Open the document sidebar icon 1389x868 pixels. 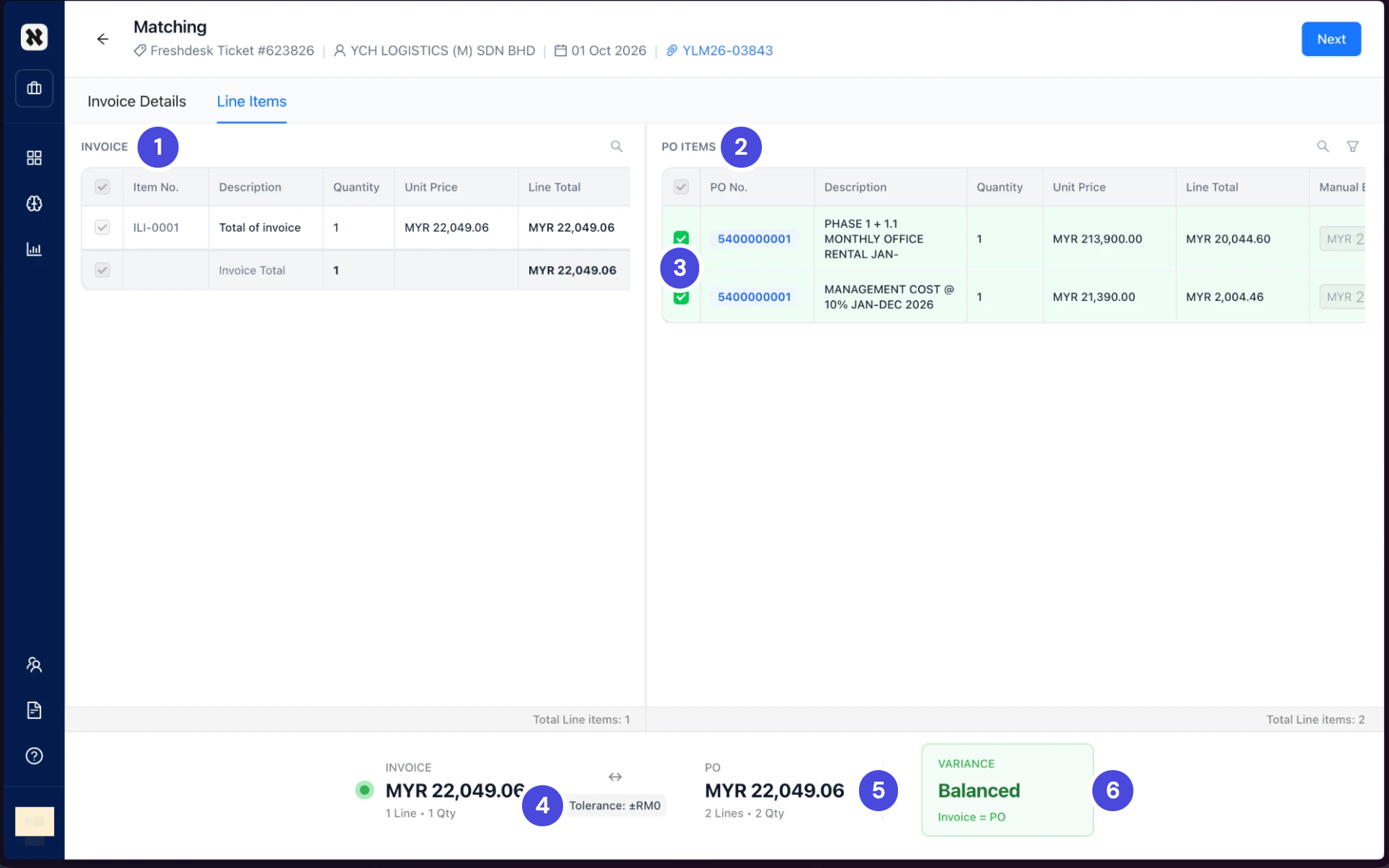pos(34,710)
